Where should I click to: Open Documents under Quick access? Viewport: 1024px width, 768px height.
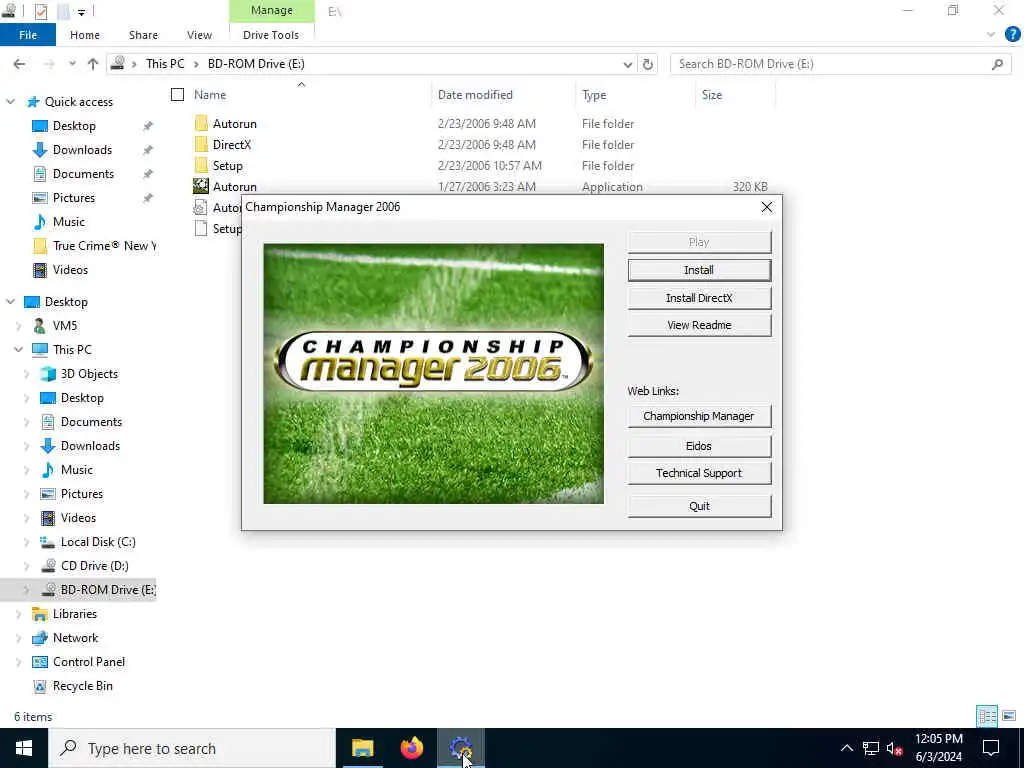coord(84,174)
